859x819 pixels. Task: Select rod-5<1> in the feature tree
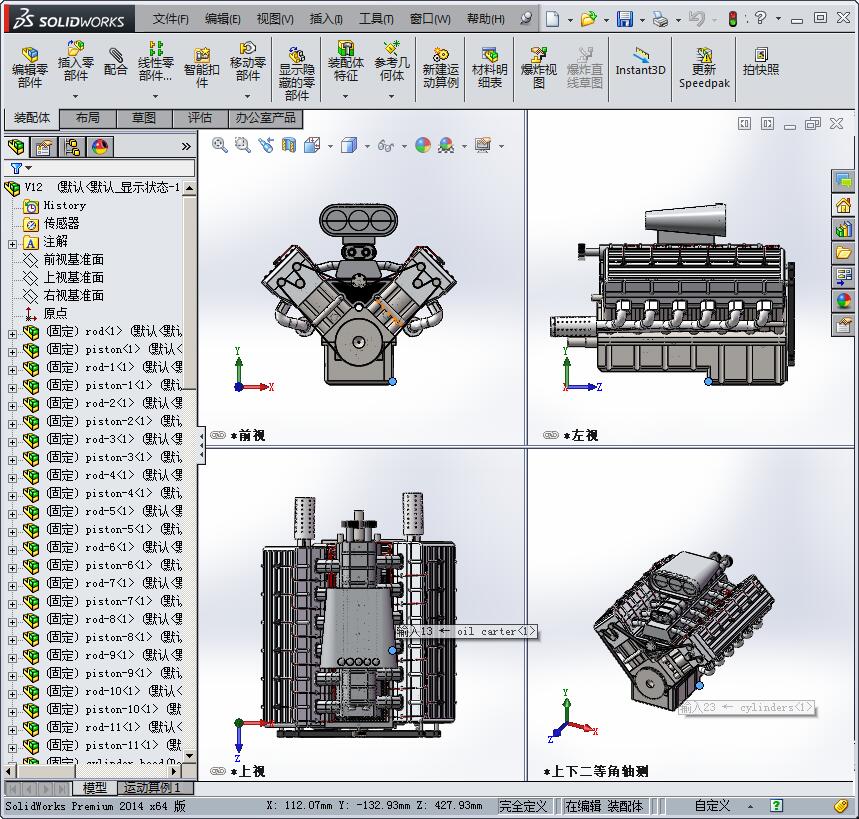pyautogui.click(x=109, y=511)
